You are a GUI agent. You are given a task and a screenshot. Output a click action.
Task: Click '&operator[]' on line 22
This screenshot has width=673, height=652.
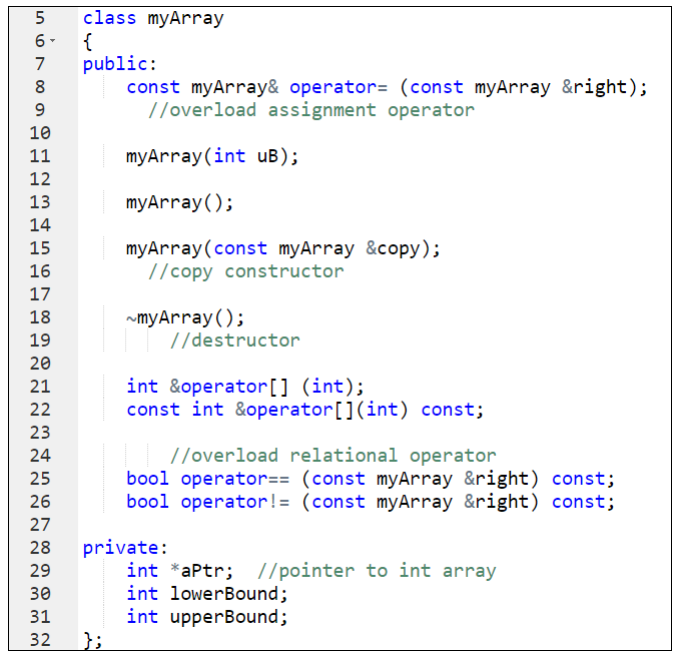point(294,410)
